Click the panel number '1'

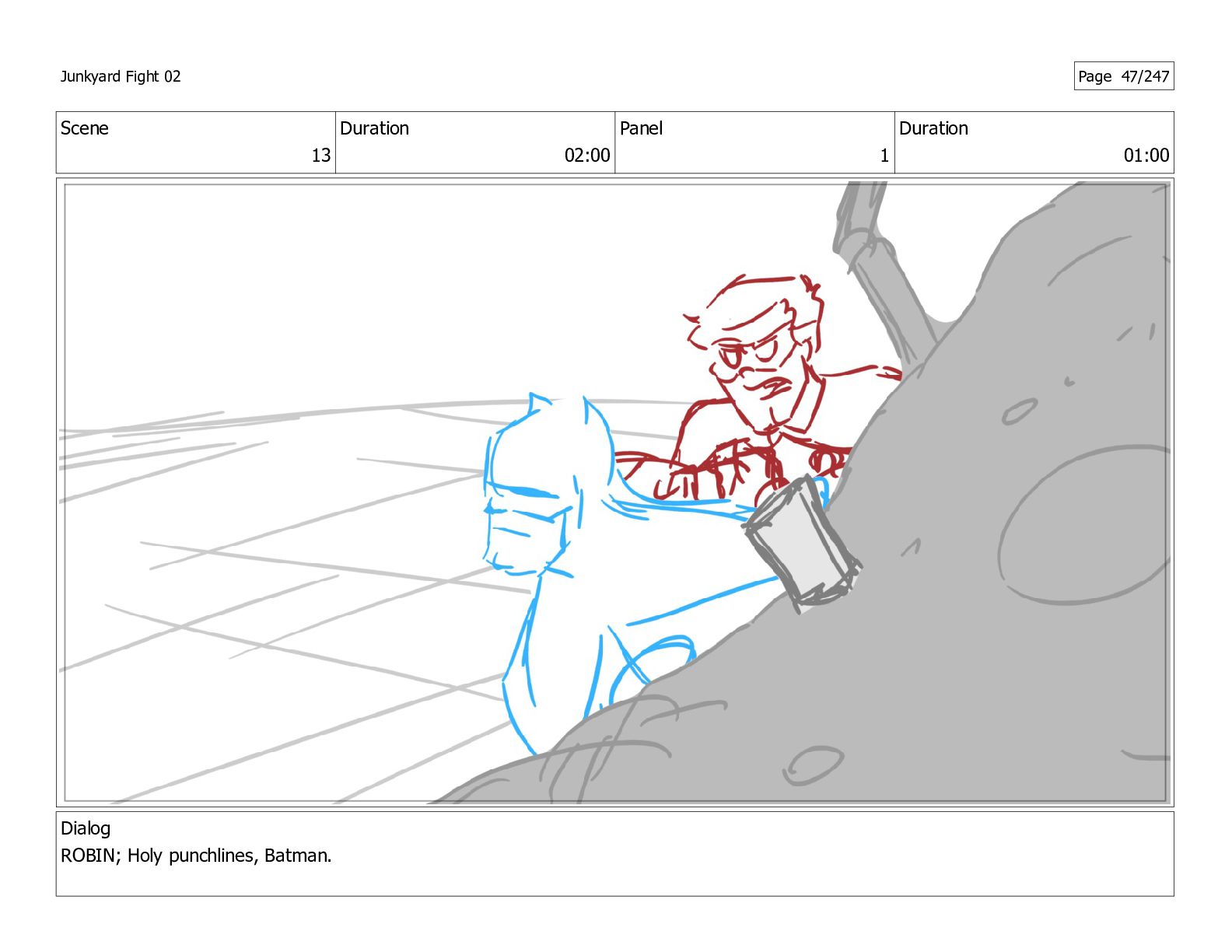(x=884, y=156)
